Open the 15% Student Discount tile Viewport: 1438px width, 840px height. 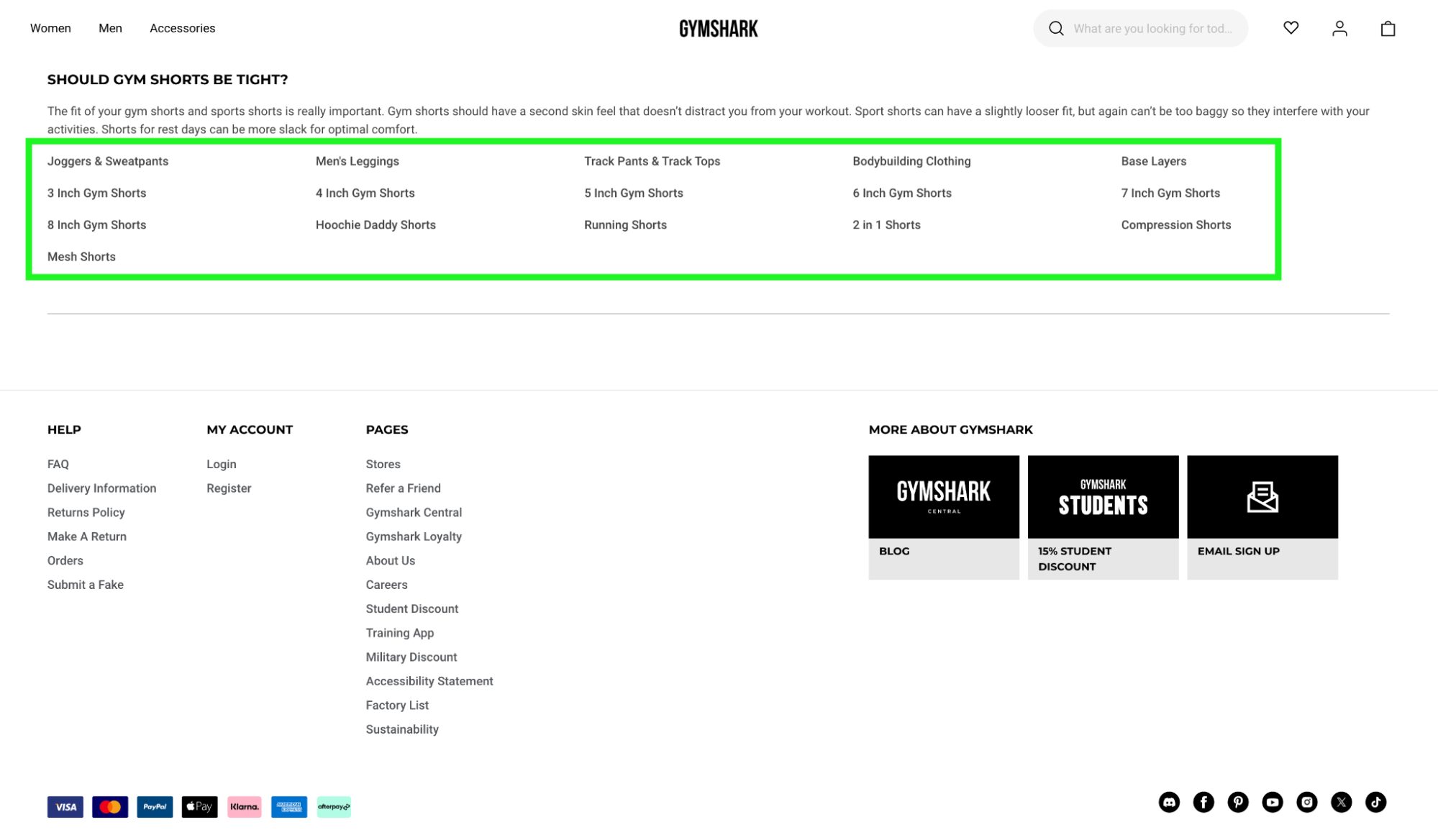point(1102,516)
